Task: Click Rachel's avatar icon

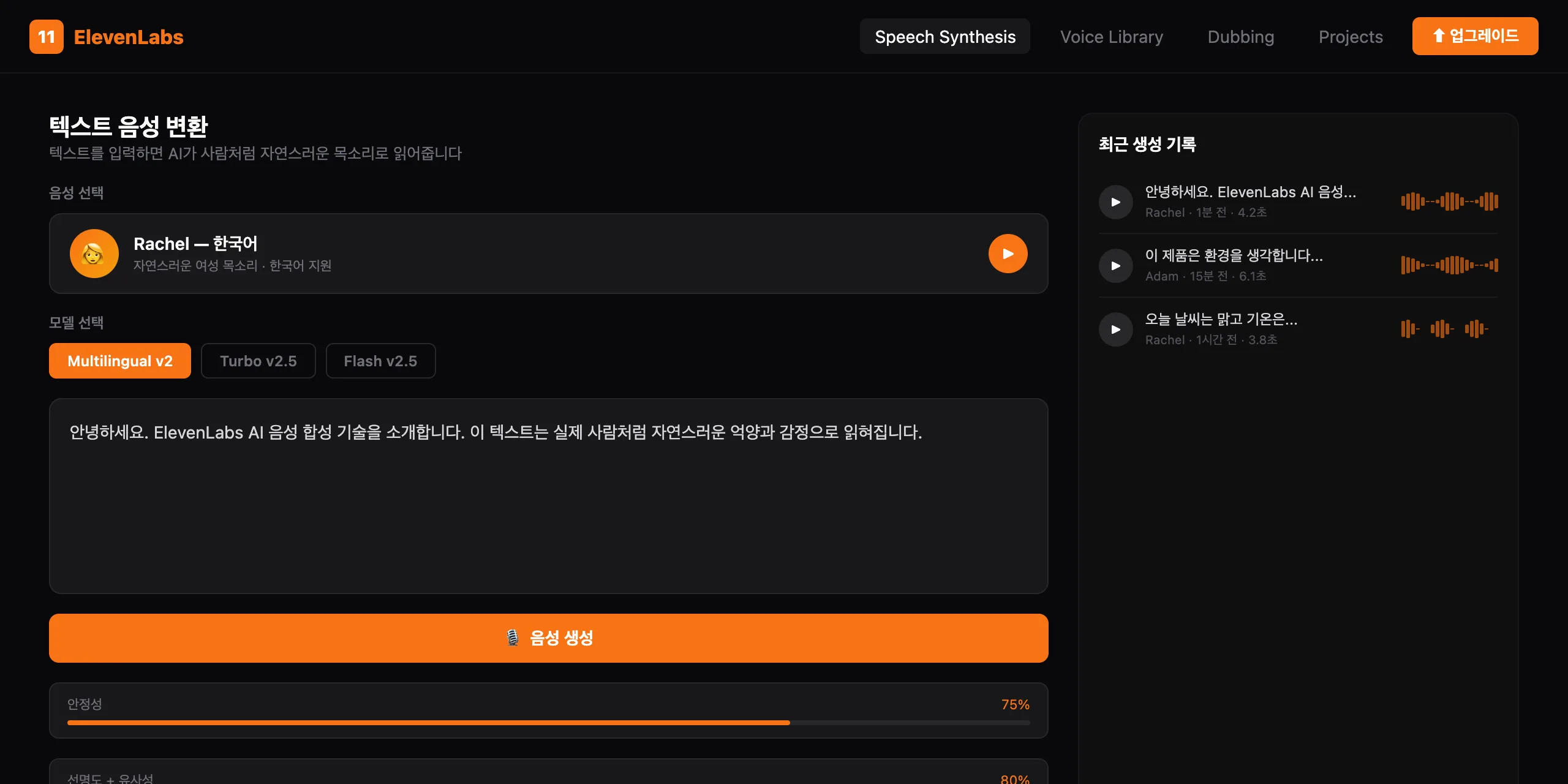Action: point(94,254)
